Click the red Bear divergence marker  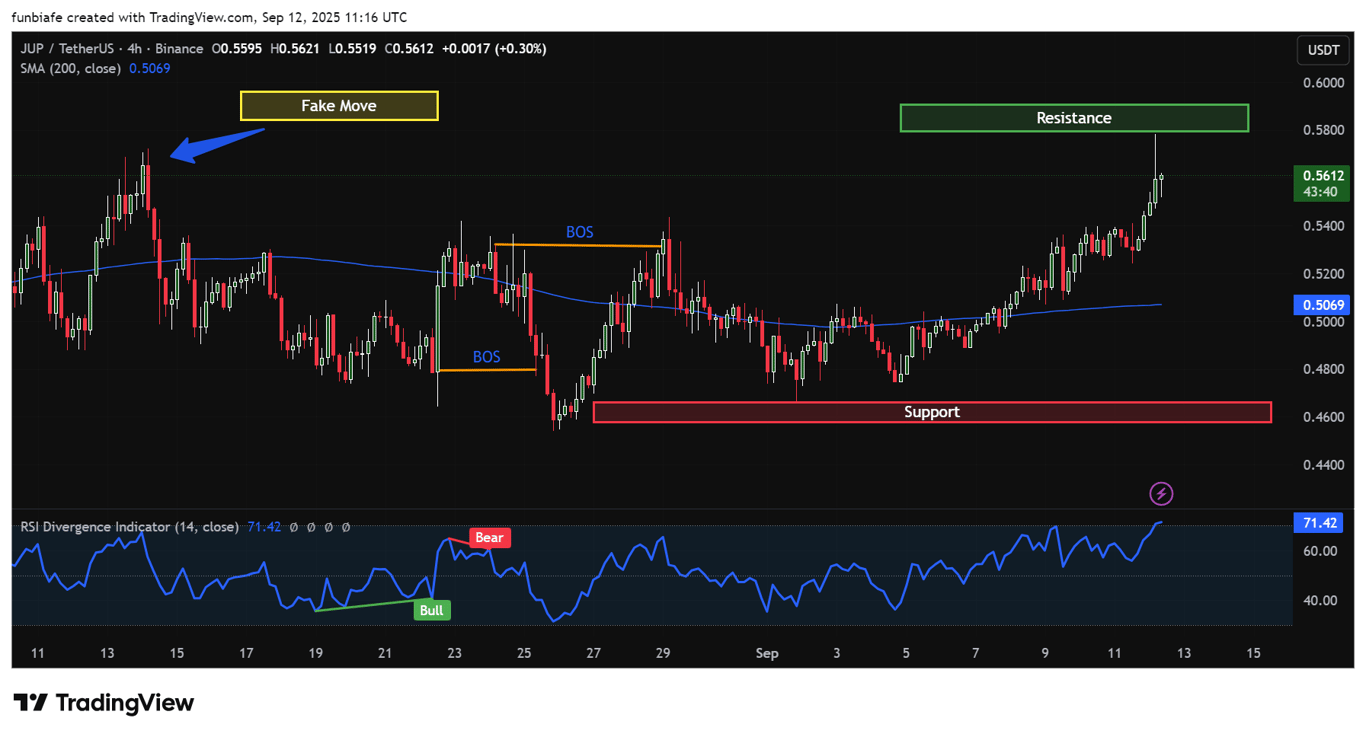489,537
